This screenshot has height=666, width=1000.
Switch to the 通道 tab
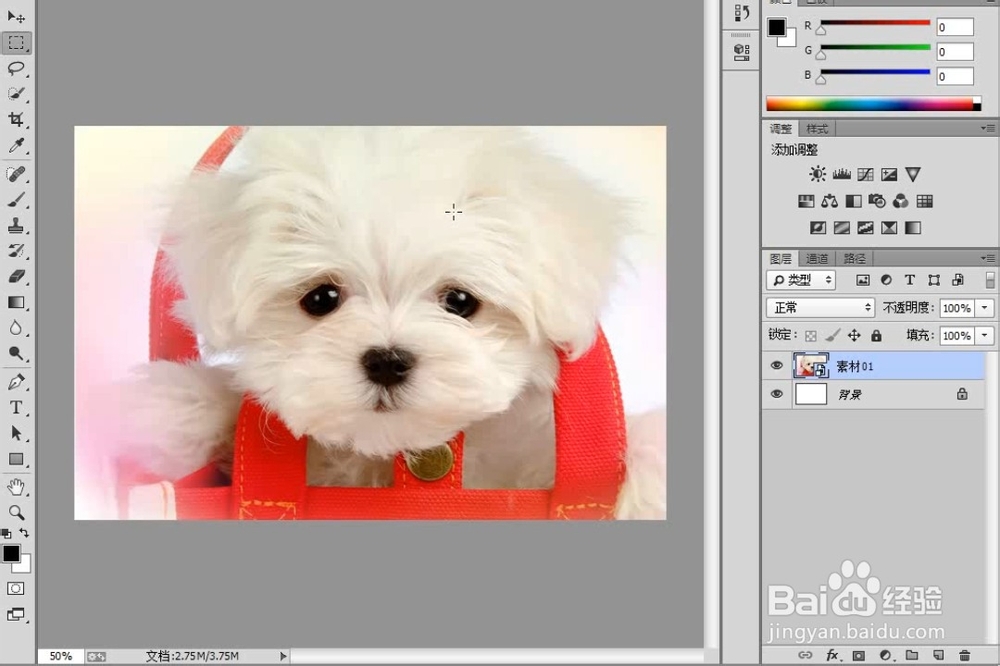(x=817, y=258)
